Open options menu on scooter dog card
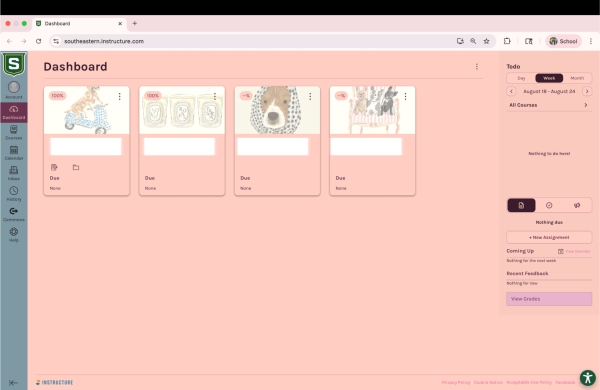The width and height of the screenshot is (600, 390). click(119, 96)
